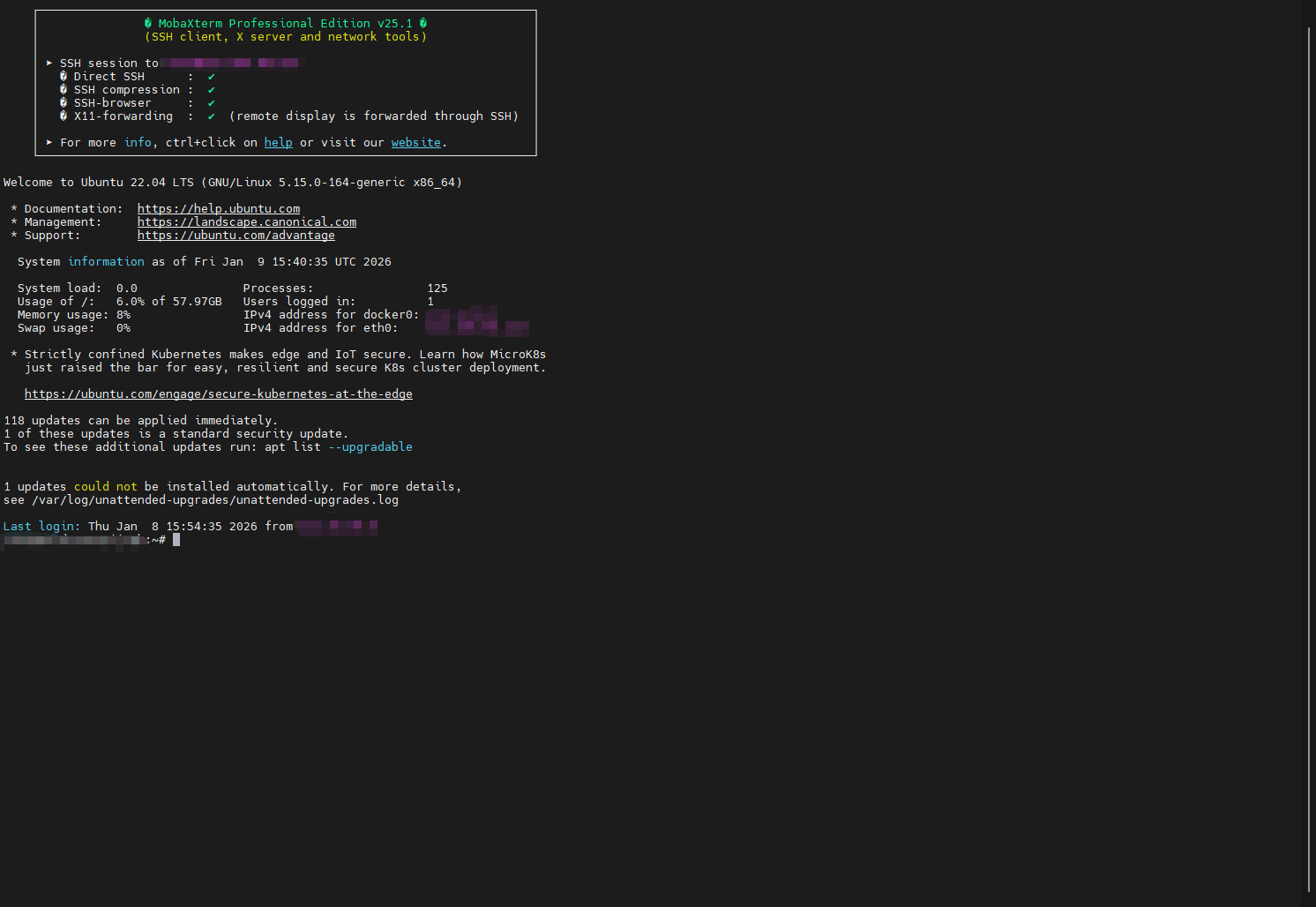Toggle the SSH compression checkmark
Image resolution: width=1316 pixels, height=907 pixels.
[x=211, y=89]
